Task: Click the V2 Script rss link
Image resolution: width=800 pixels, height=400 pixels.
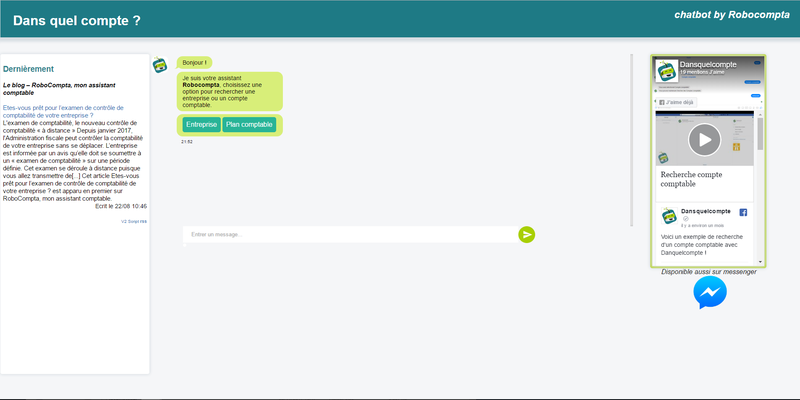Action: (134, 221)
